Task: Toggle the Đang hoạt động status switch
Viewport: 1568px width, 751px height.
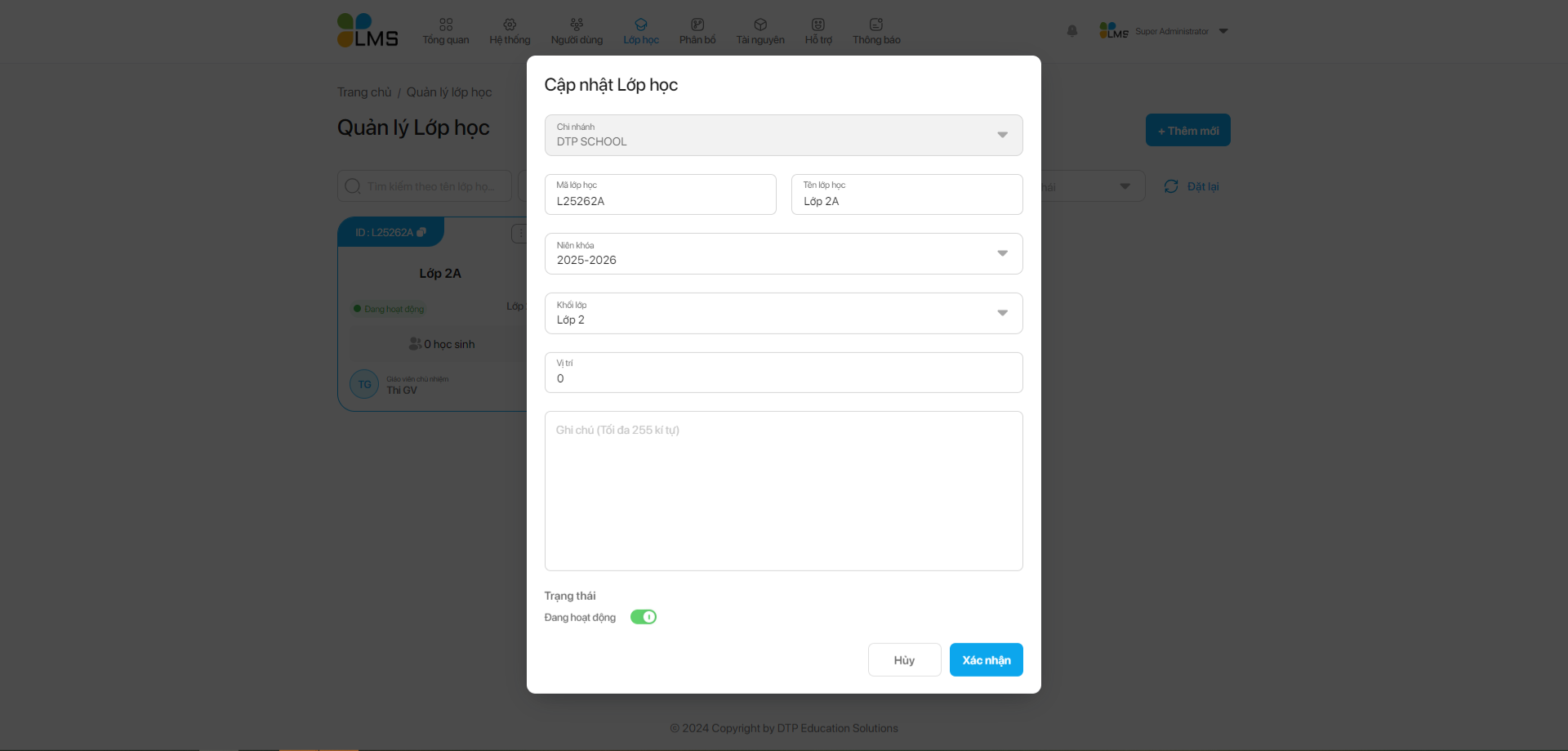Action: click(x=644, y=617)
